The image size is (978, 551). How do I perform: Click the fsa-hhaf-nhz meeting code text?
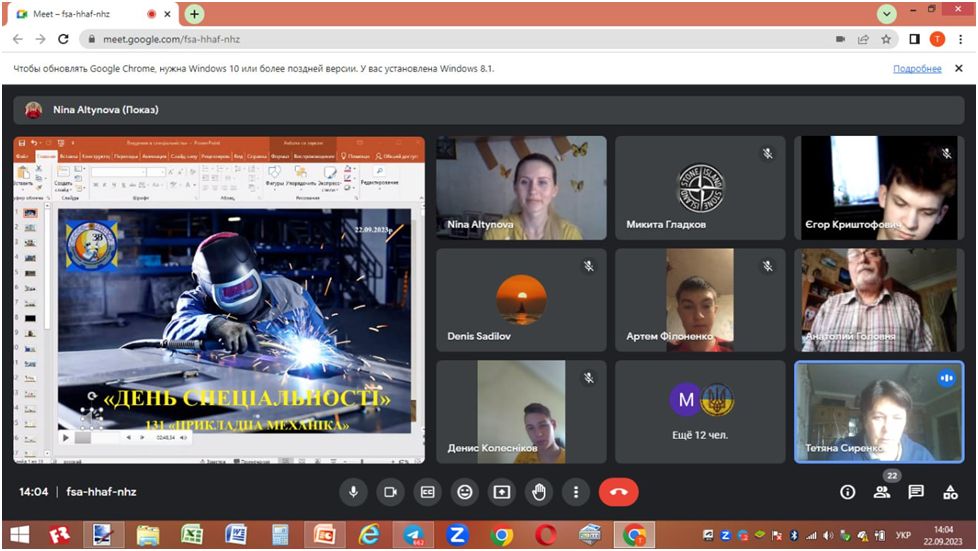tap(101, 492)
